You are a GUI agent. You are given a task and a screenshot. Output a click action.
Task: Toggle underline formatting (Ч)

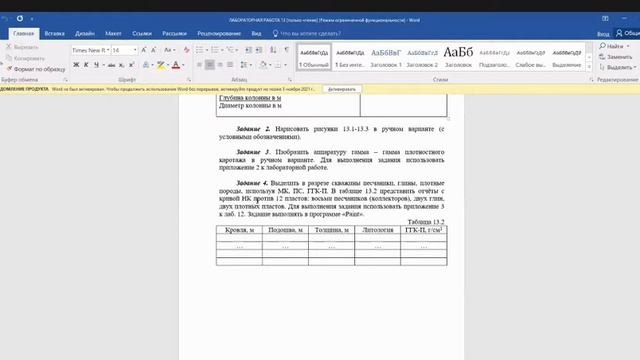coord(96,64)
